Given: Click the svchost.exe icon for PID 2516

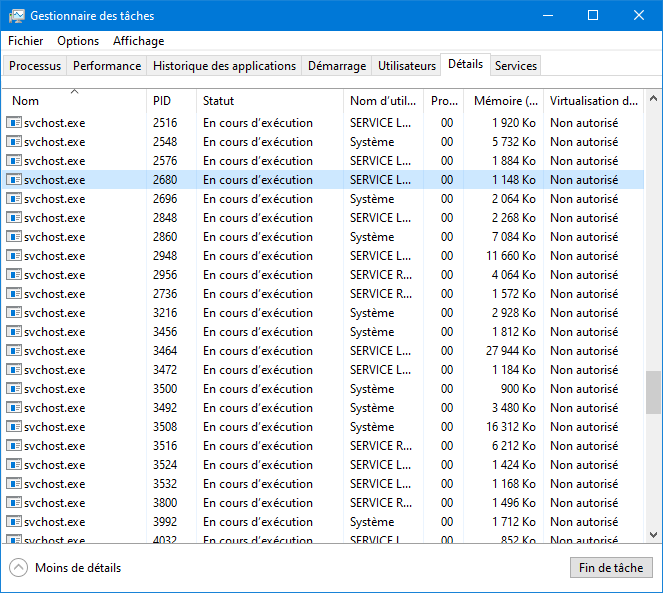Looking at the screenshot, I should 14,123.
